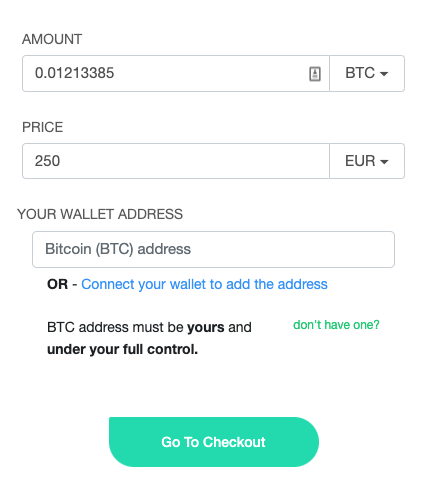Open the Connect your wallet to add the address link
Image resolution: width=423 pixels, height=496 pixels.
point(204,284)
